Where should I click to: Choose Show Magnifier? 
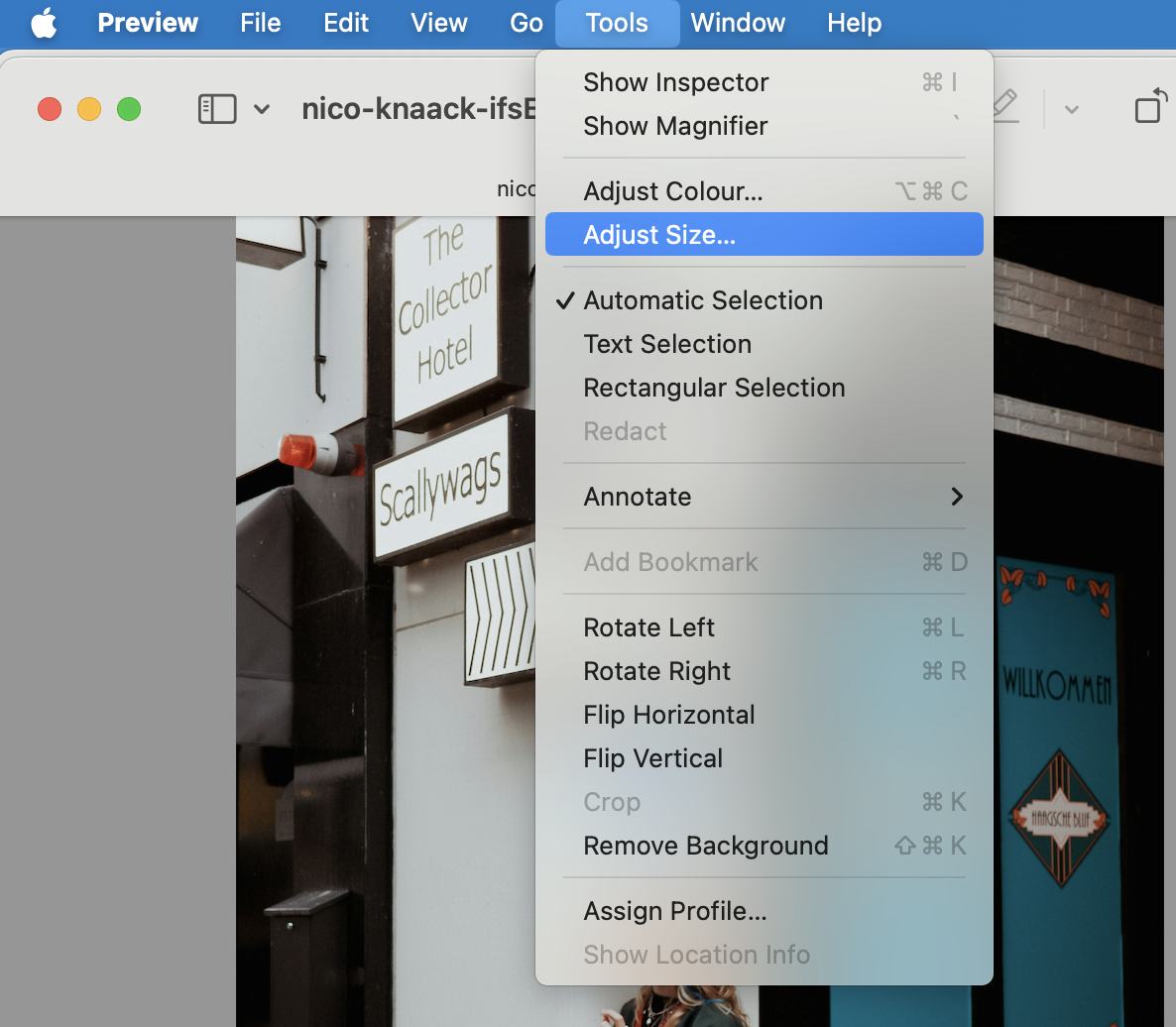pyautogui.click(x=764, y=126)
